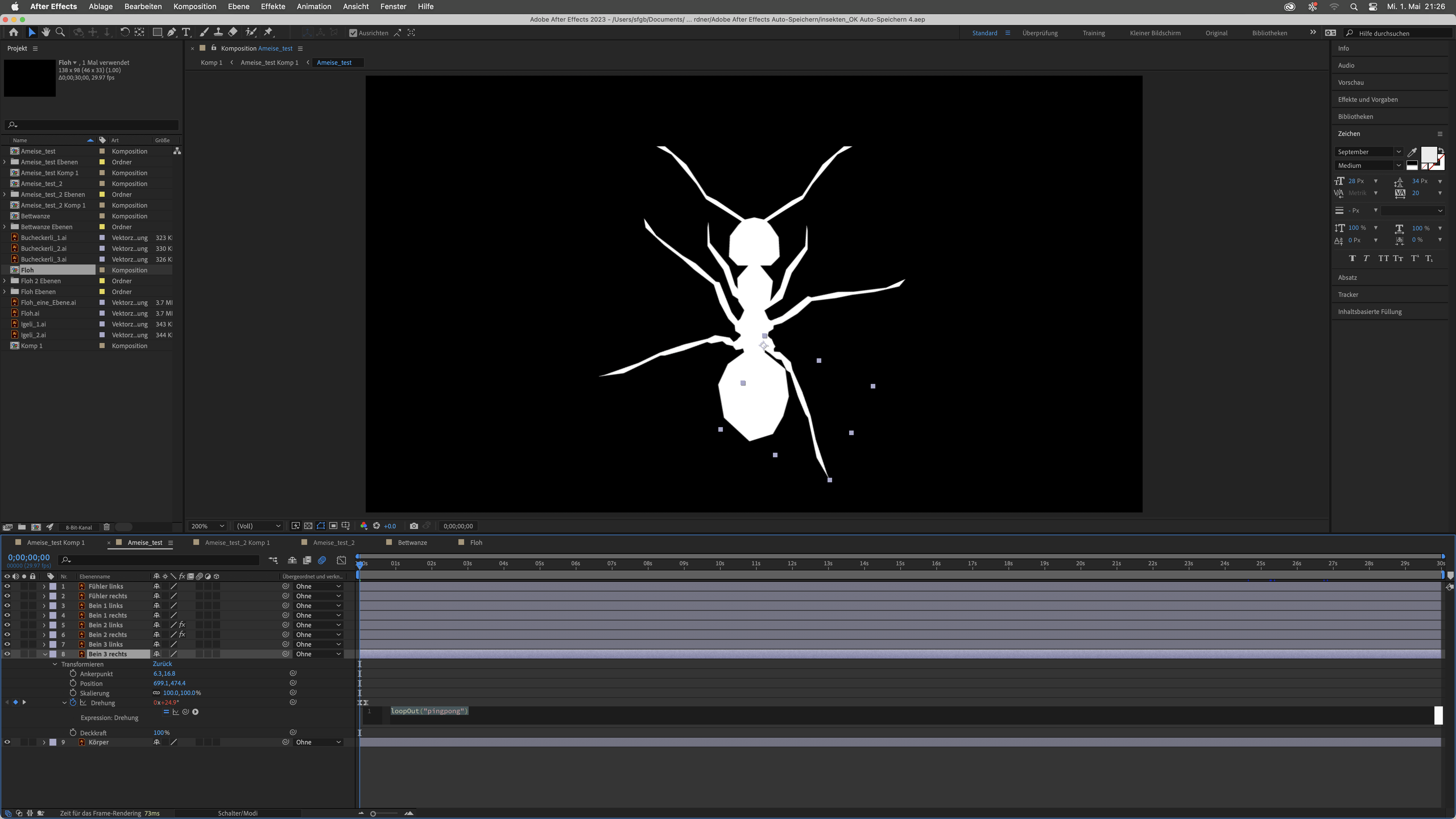Click the Bein 3 rechts label color
This screenshot has width=1456, height=819.
pyautogui.click(x=53, y=654)
